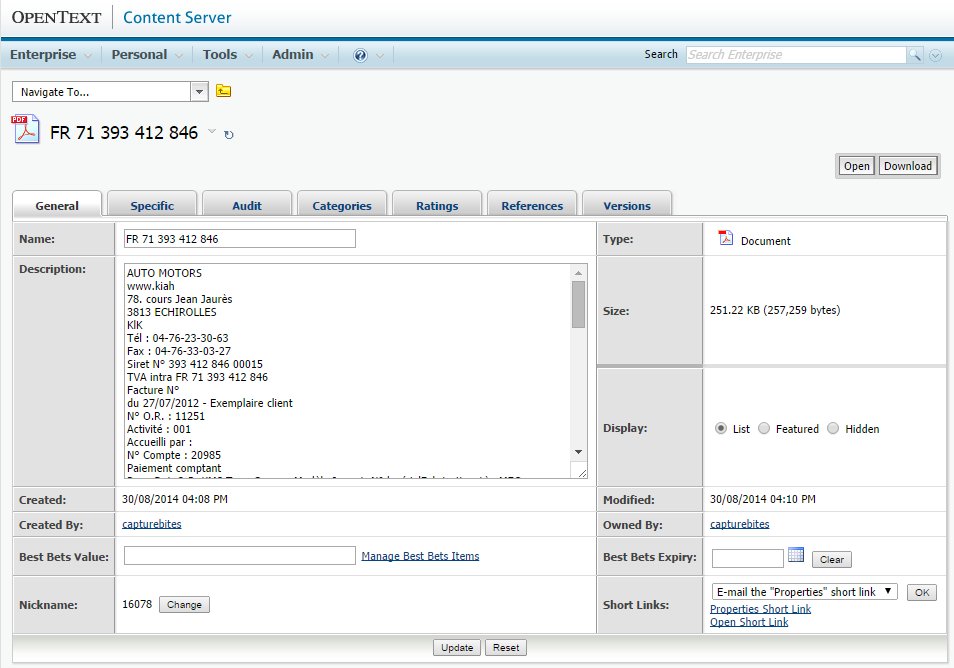Open the Best Bets Expiry calendar picker
The height and width of the screenshot is (668, 954).
tap(796, 556)
